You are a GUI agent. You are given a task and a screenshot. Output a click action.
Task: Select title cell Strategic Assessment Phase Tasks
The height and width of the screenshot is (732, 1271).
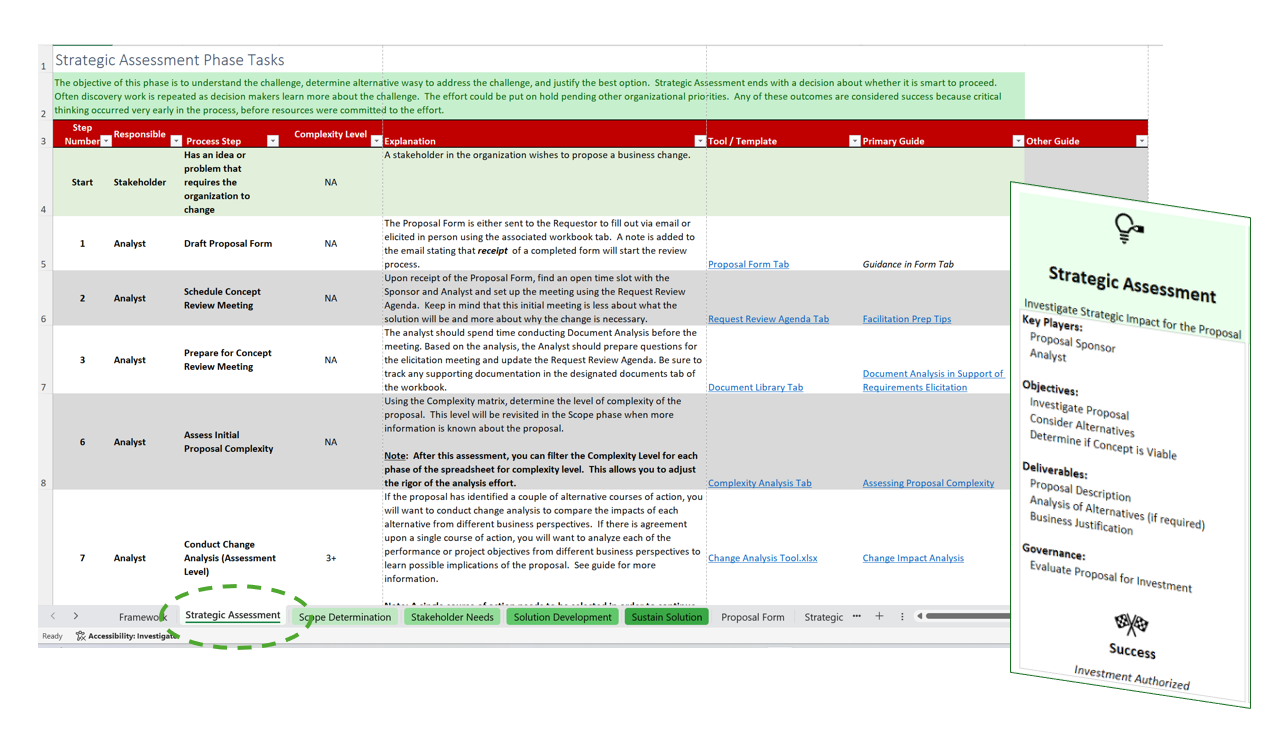169,60
